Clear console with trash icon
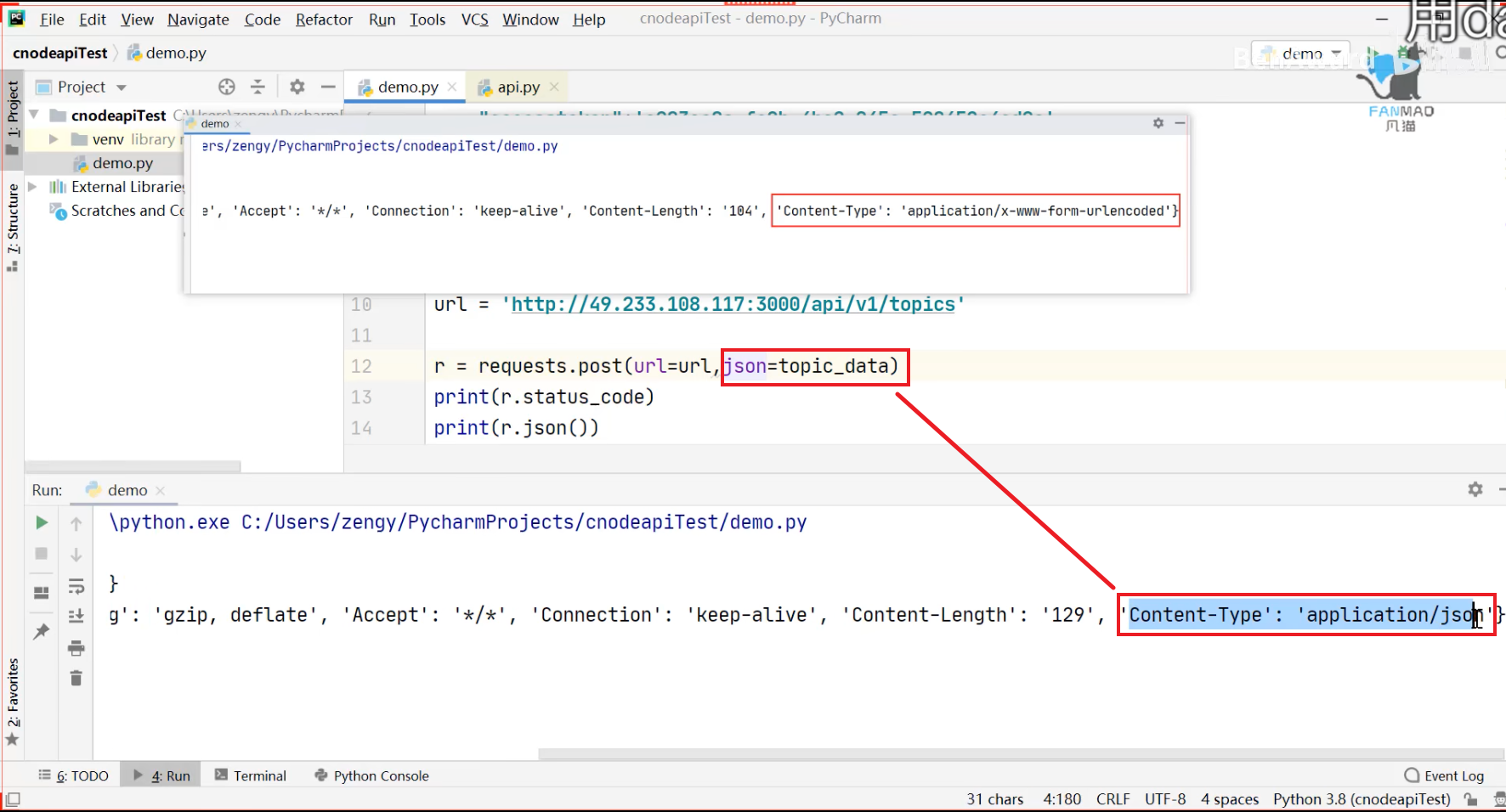This screenshot has width=1506, height=812. [76, 678]
